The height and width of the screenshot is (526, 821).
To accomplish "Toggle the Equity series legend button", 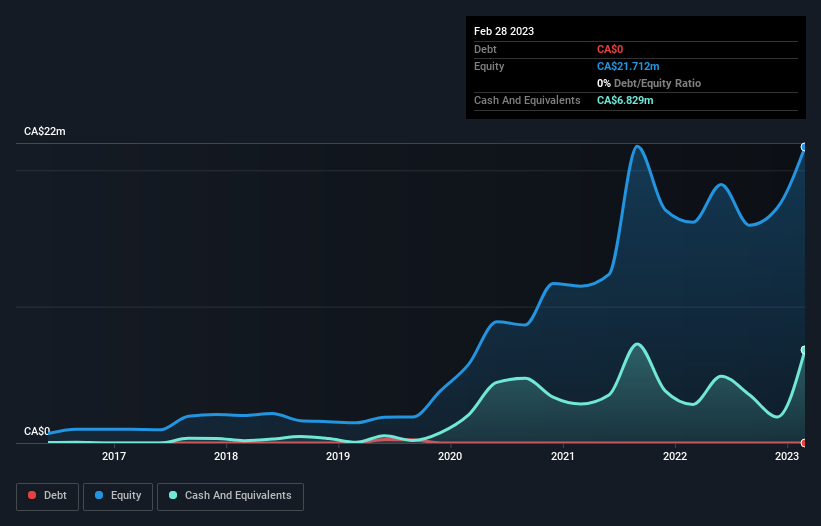I will (118, 496).
